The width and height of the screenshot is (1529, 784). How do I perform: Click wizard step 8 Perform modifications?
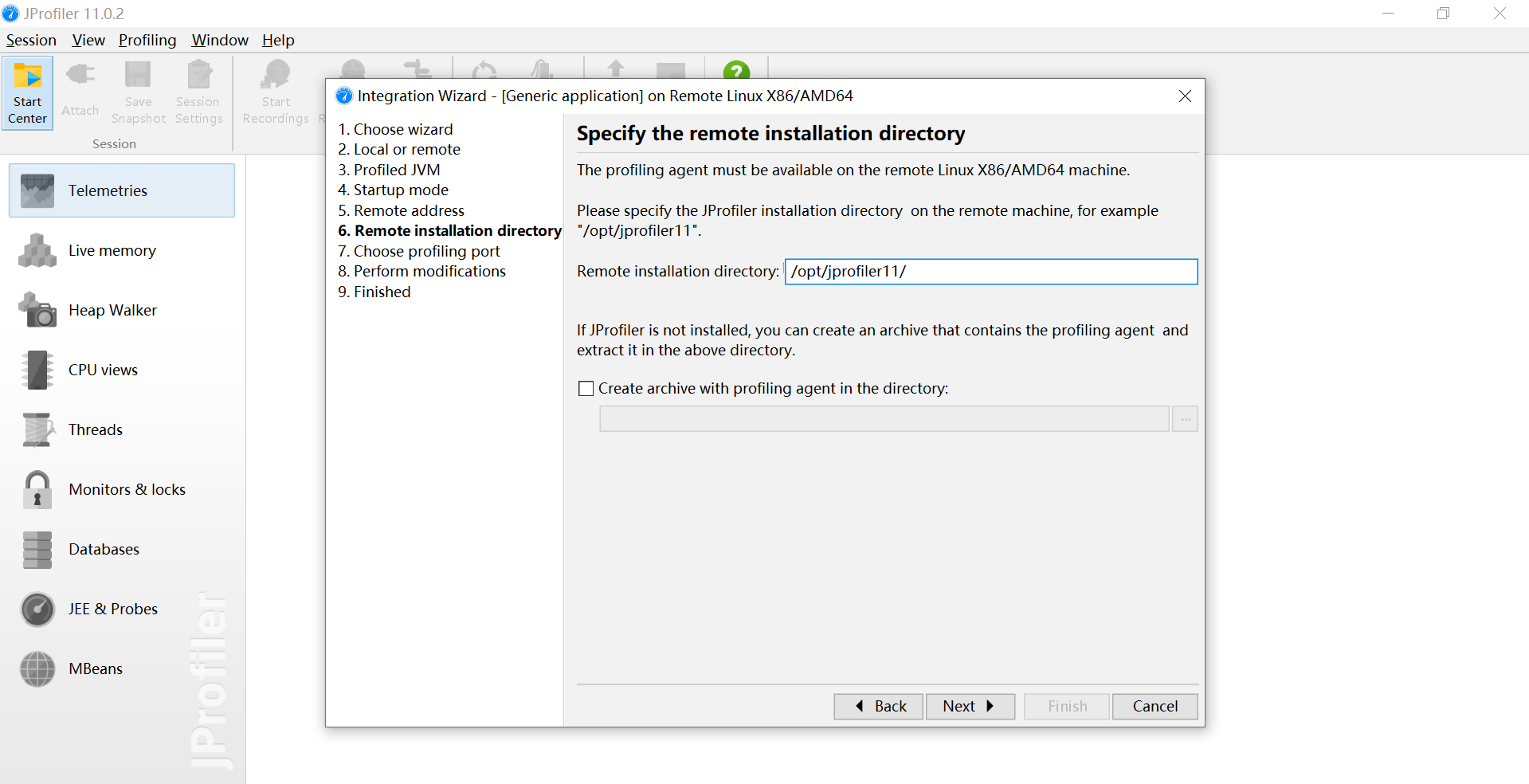click(x=421, y=271)
